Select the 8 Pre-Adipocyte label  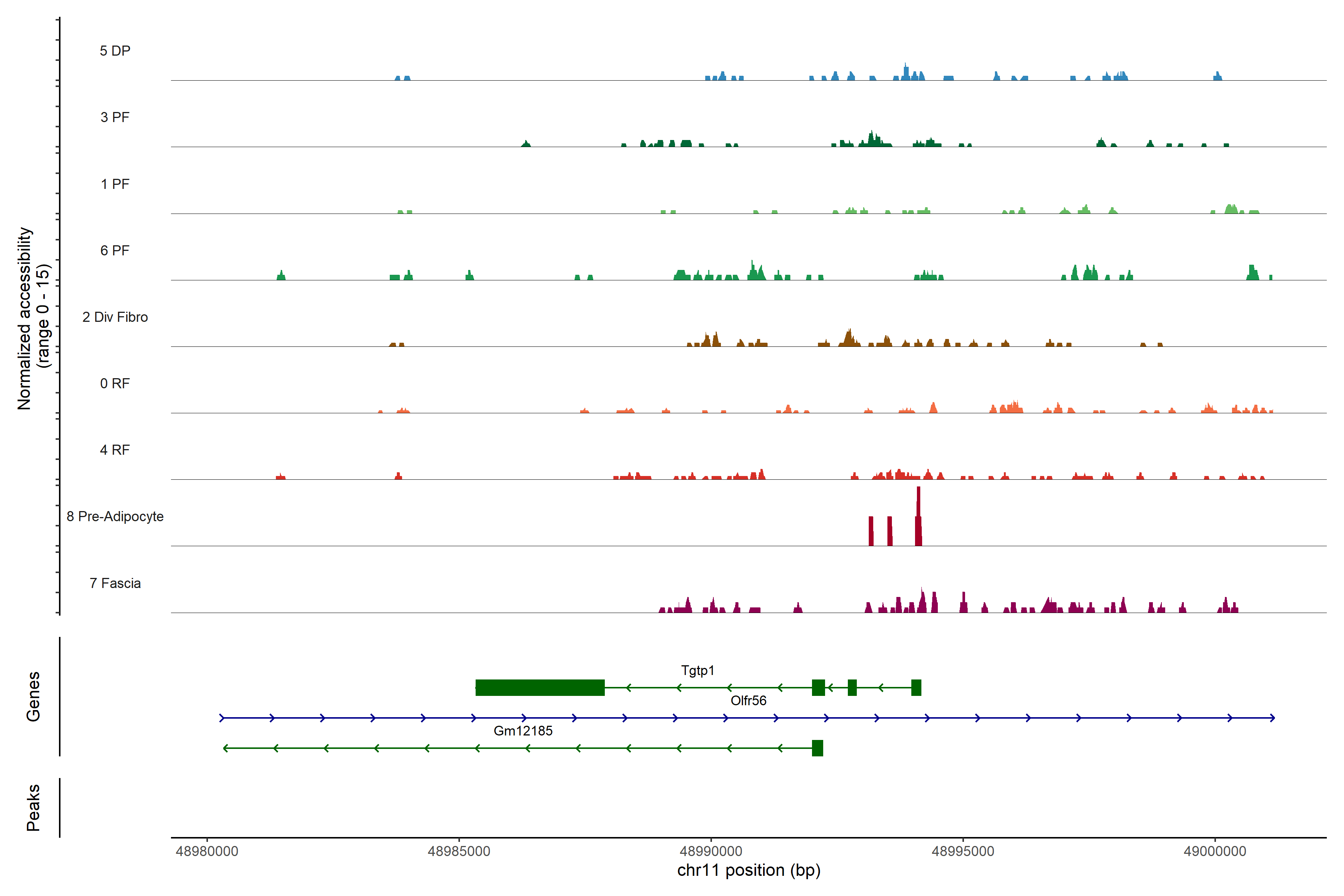(x=115, y=517)
